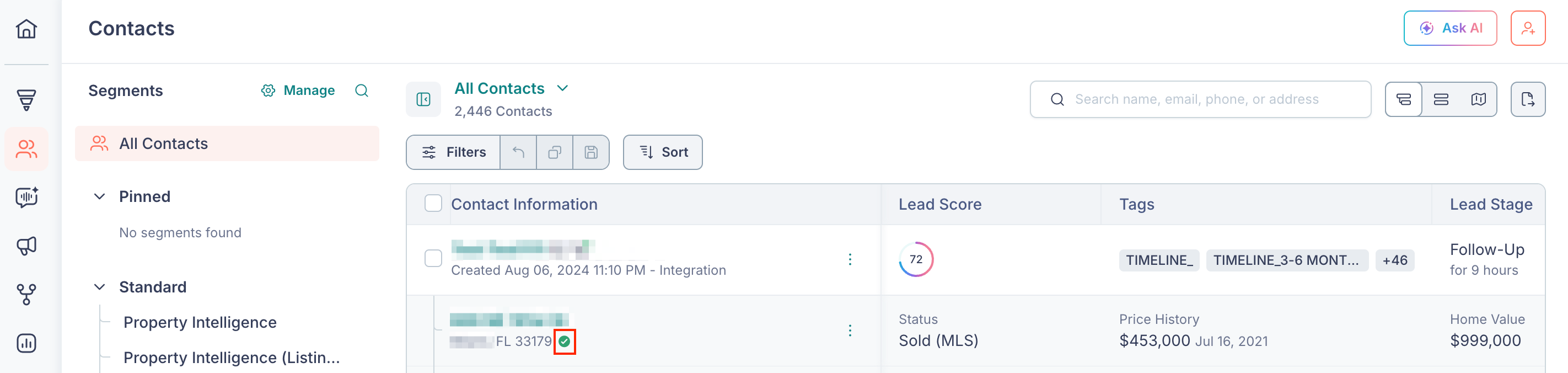
Task: Select Property Intelligence segment
Action: (200, 322)
